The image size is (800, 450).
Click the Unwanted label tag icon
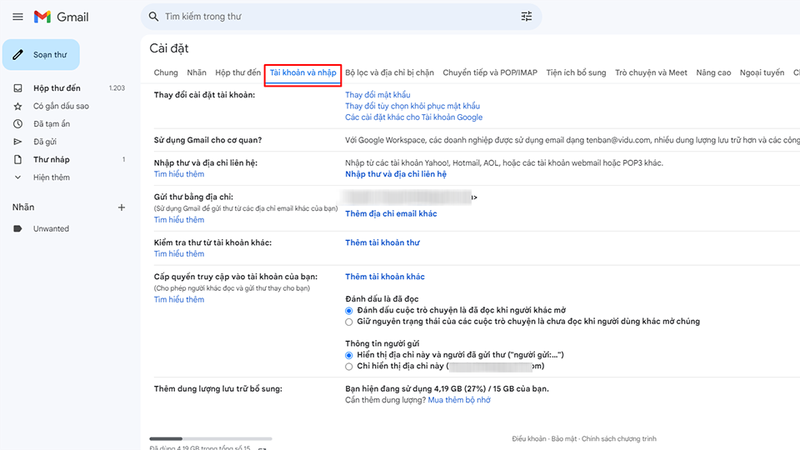click(18, 229)
